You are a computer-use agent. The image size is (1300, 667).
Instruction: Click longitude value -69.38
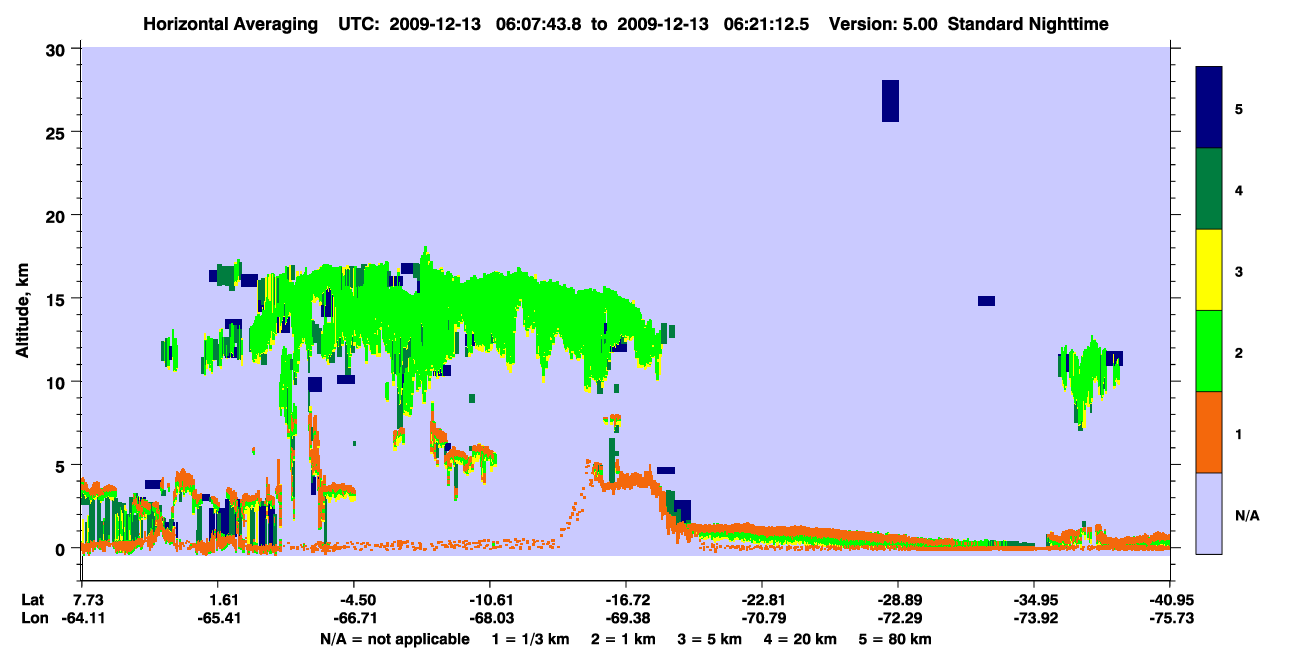coord(625,619)
